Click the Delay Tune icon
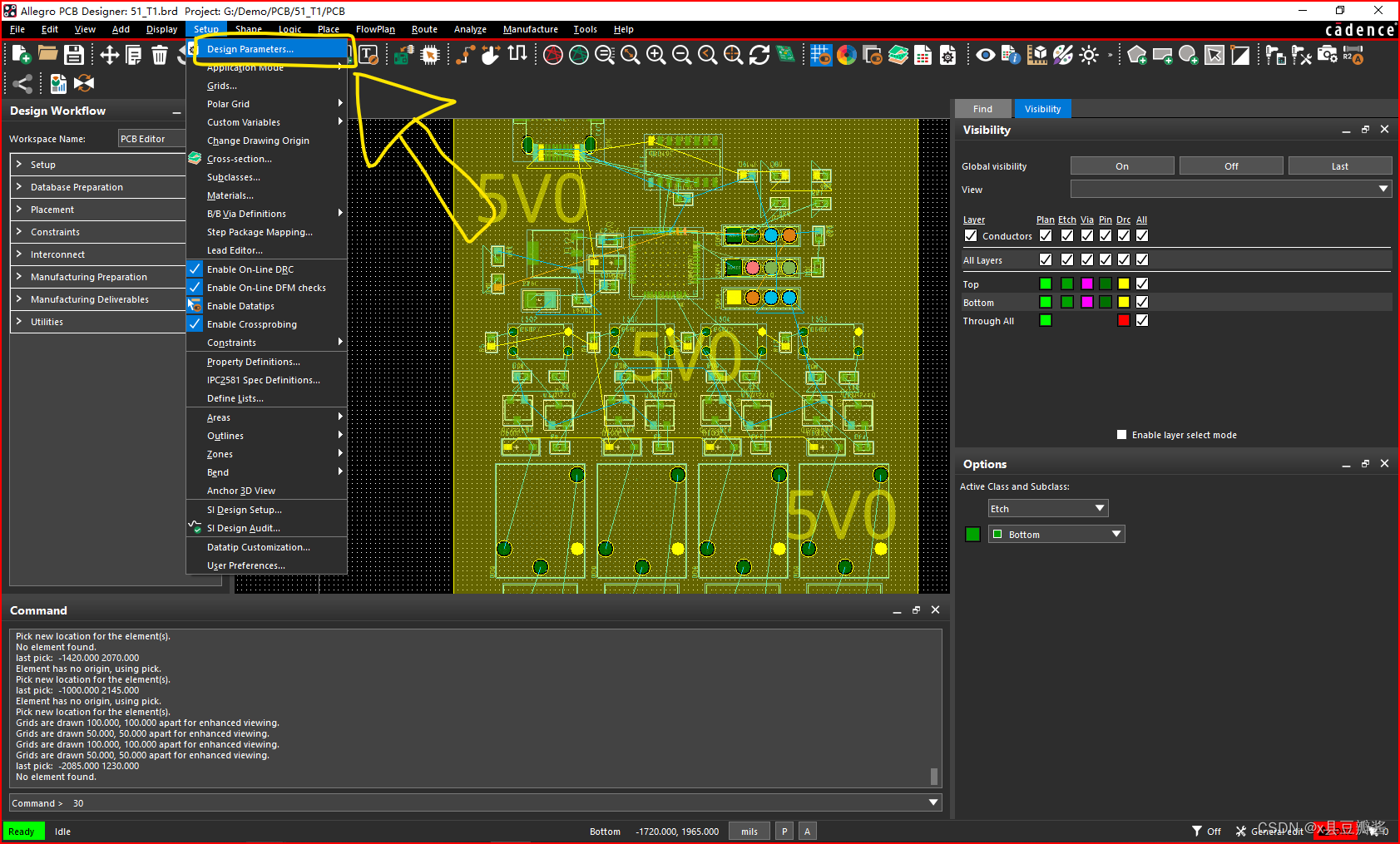This screenshot has height=844, width=1400. (x=517, y=54)
